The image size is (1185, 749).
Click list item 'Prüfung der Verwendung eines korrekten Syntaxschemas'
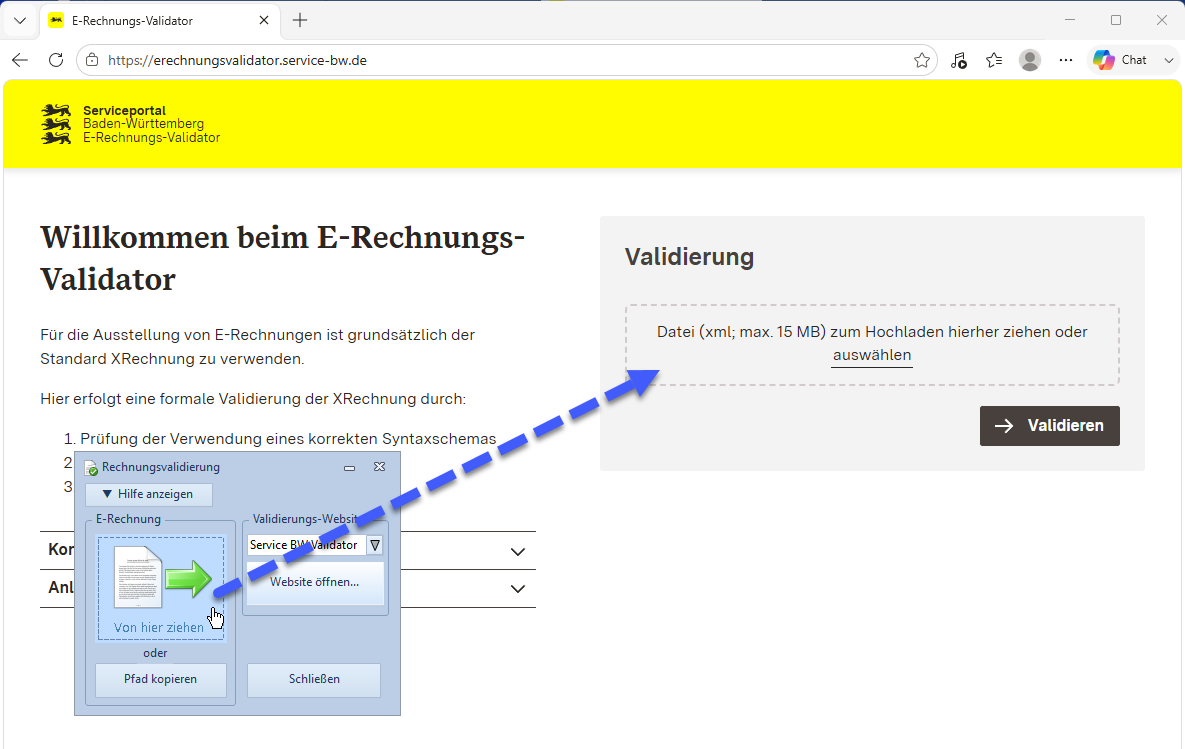tap(288, 439)
